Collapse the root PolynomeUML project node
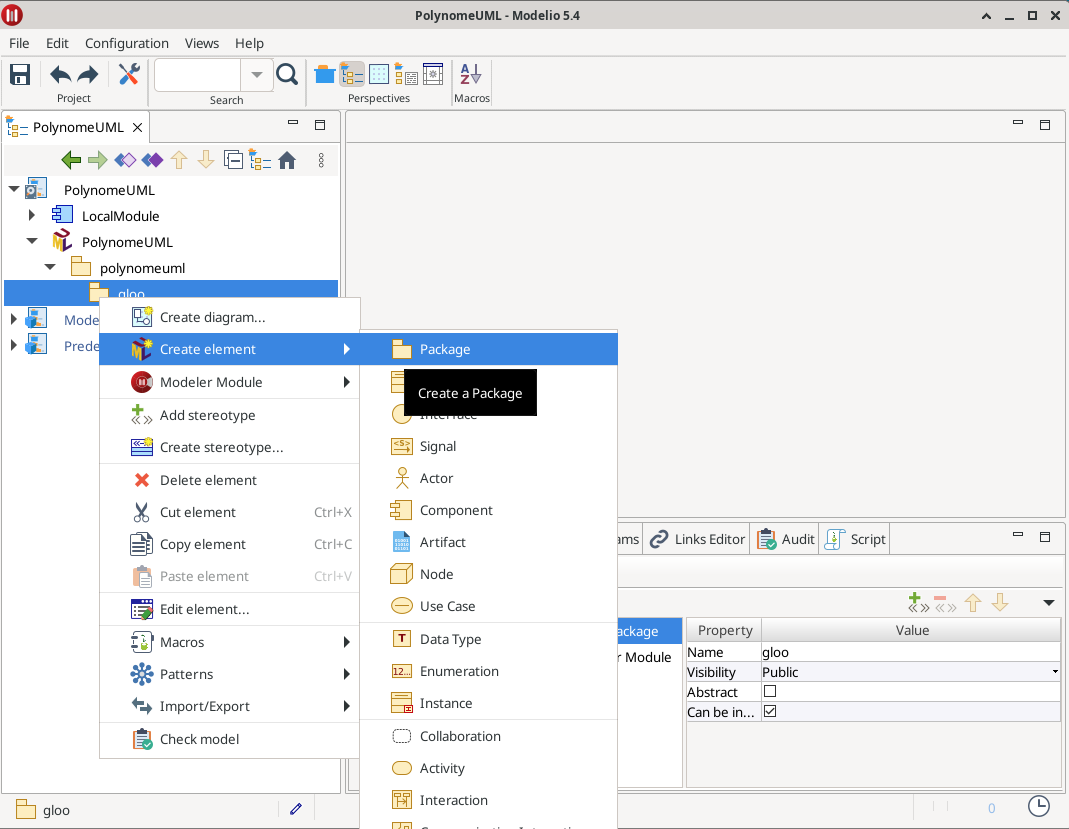 [14, 189]
